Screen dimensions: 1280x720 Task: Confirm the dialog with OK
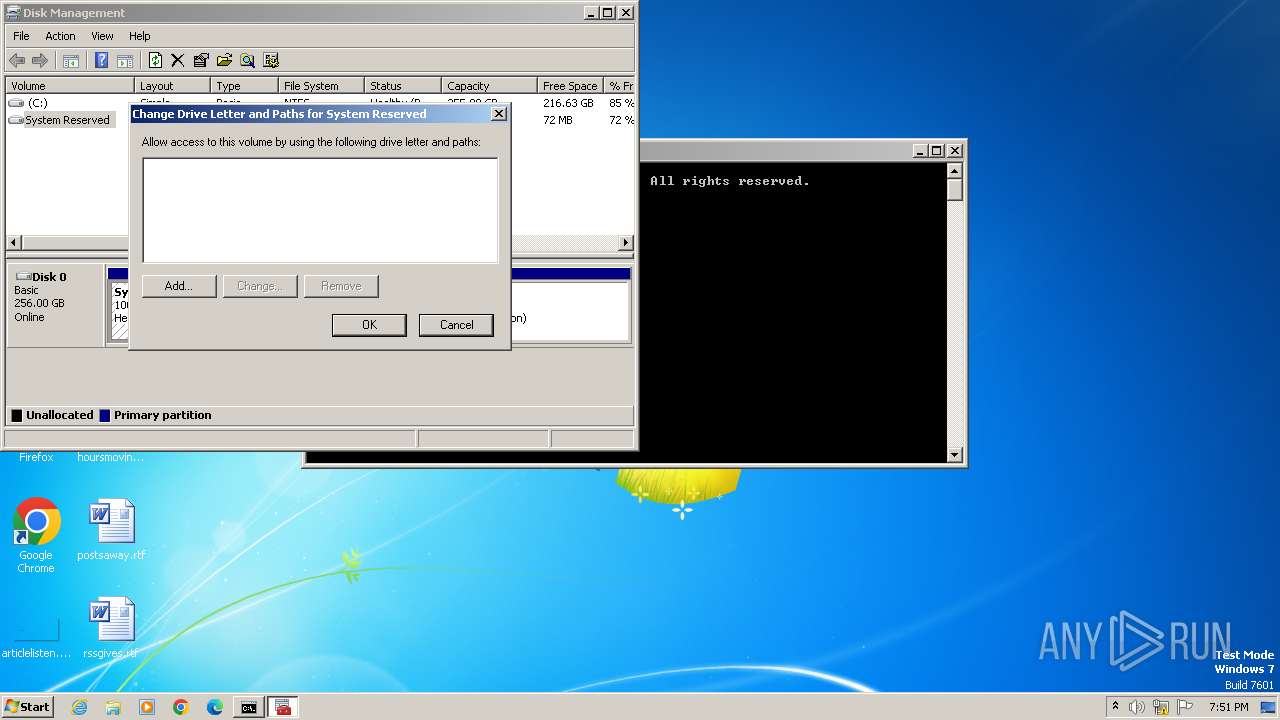[369, 325]
